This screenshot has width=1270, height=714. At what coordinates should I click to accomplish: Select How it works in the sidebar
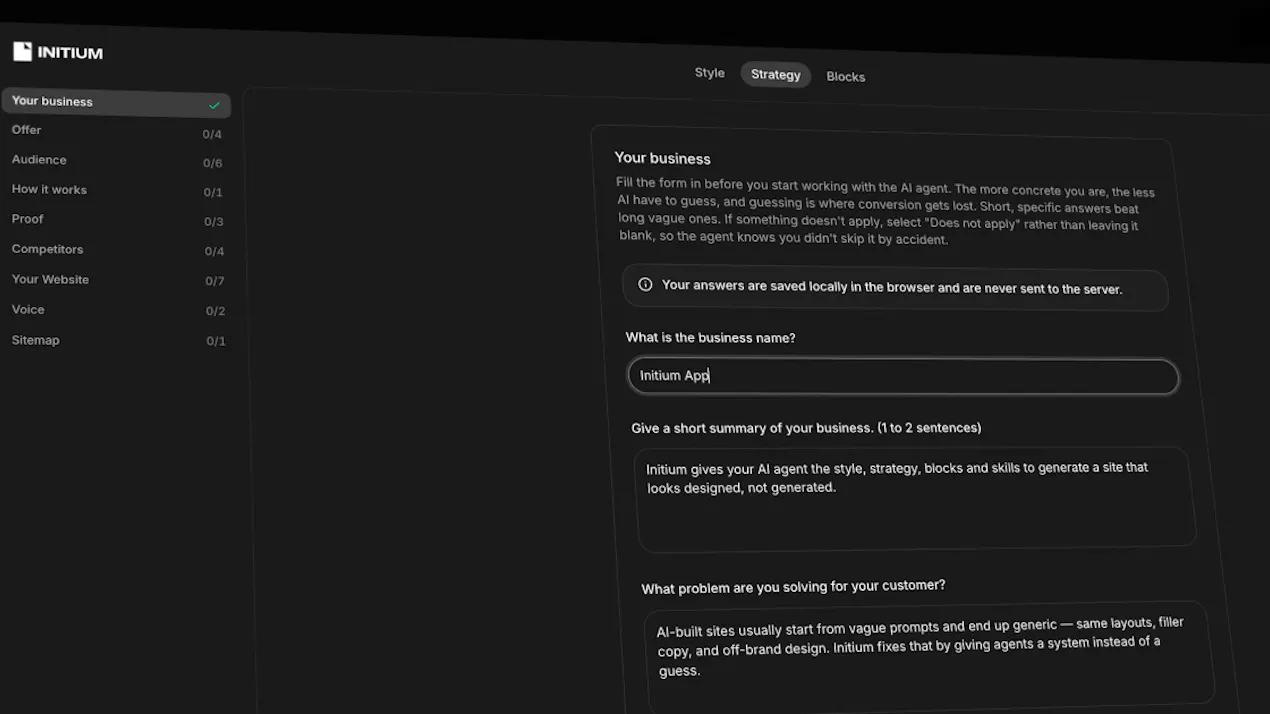(116, 190)
